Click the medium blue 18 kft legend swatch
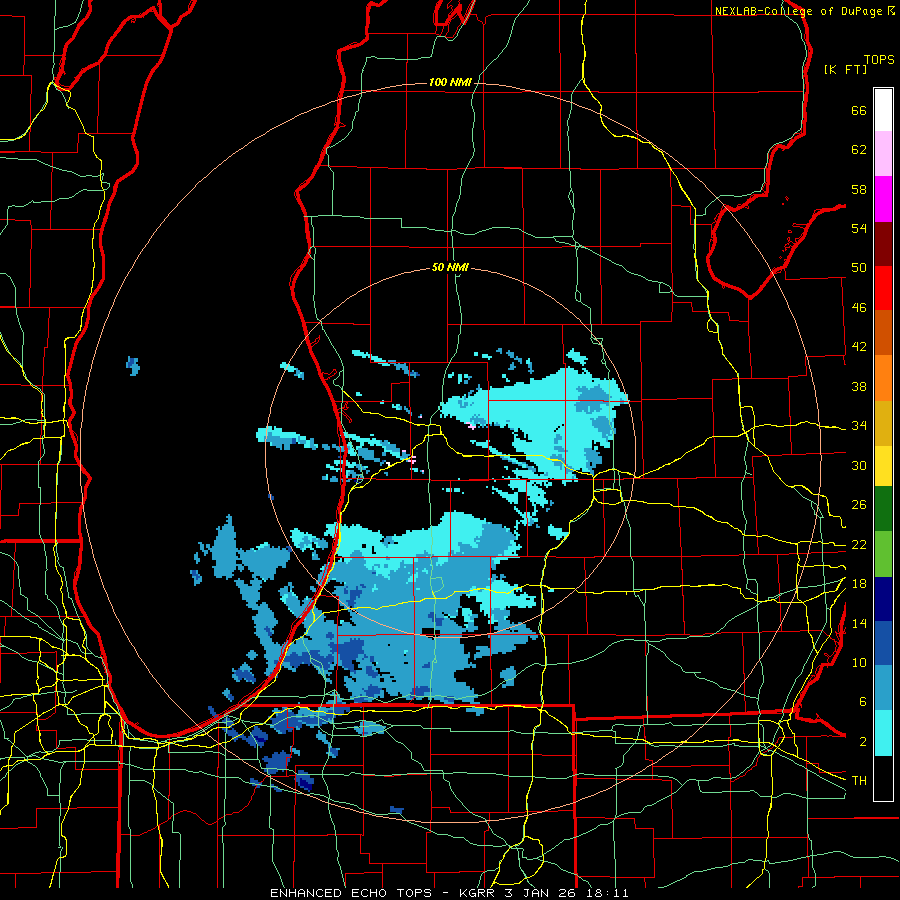 [883, 644]
